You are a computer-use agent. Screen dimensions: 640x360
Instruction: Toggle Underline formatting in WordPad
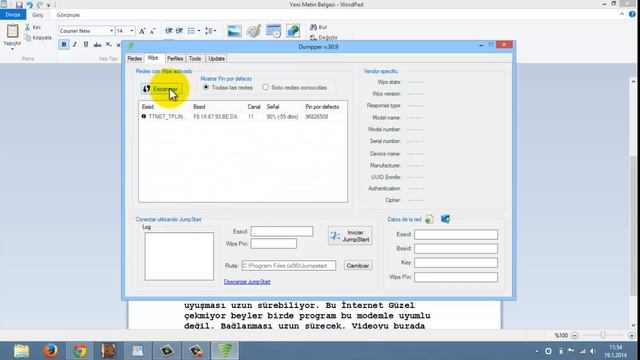(86, 44)
